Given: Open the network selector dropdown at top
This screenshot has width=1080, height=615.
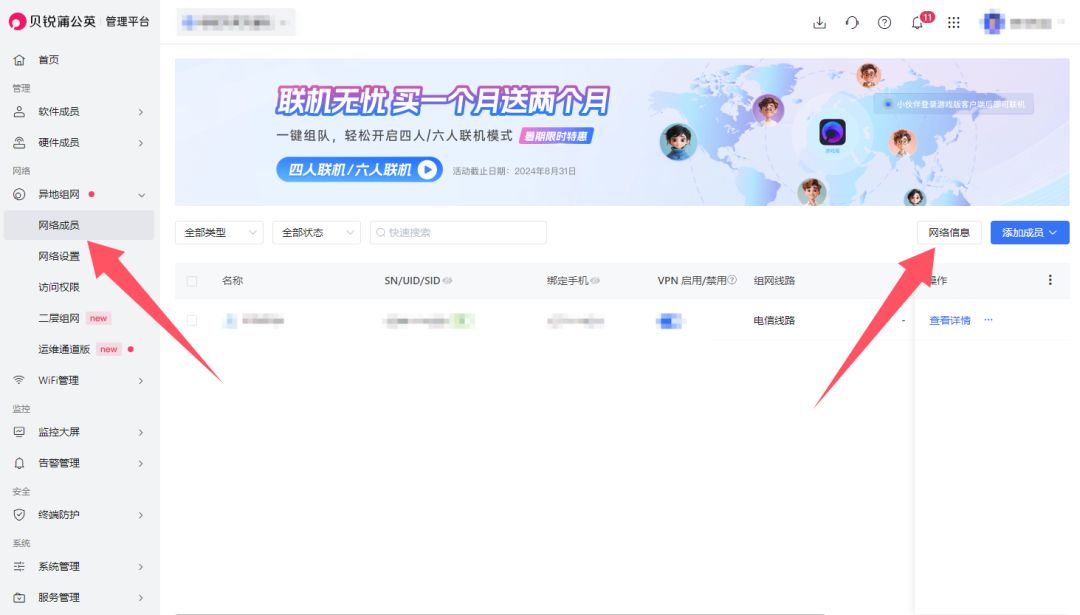Looking at the screenshot, I should [236, 22].
